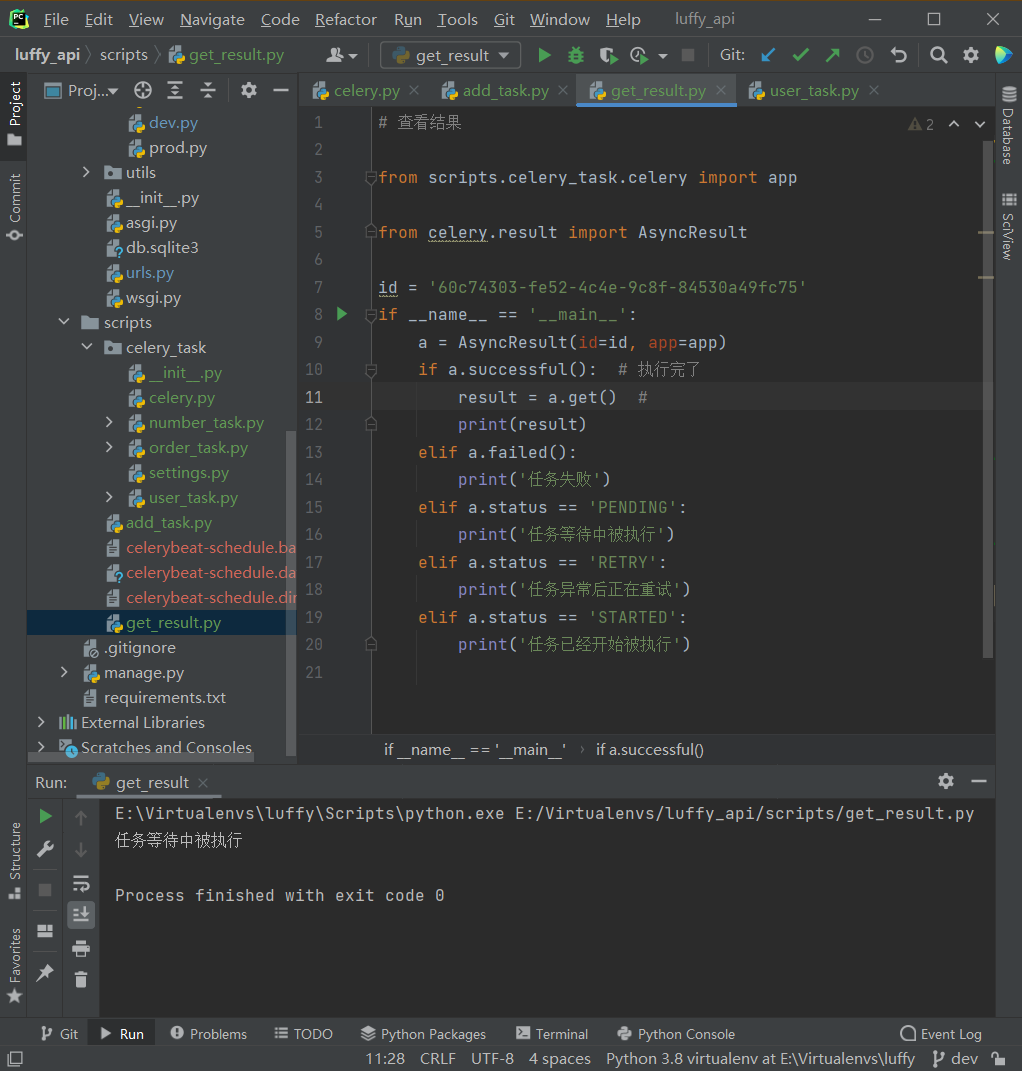Click the green Run button in toolbar
This screenshot has width=1022, height=1071.
544,55
